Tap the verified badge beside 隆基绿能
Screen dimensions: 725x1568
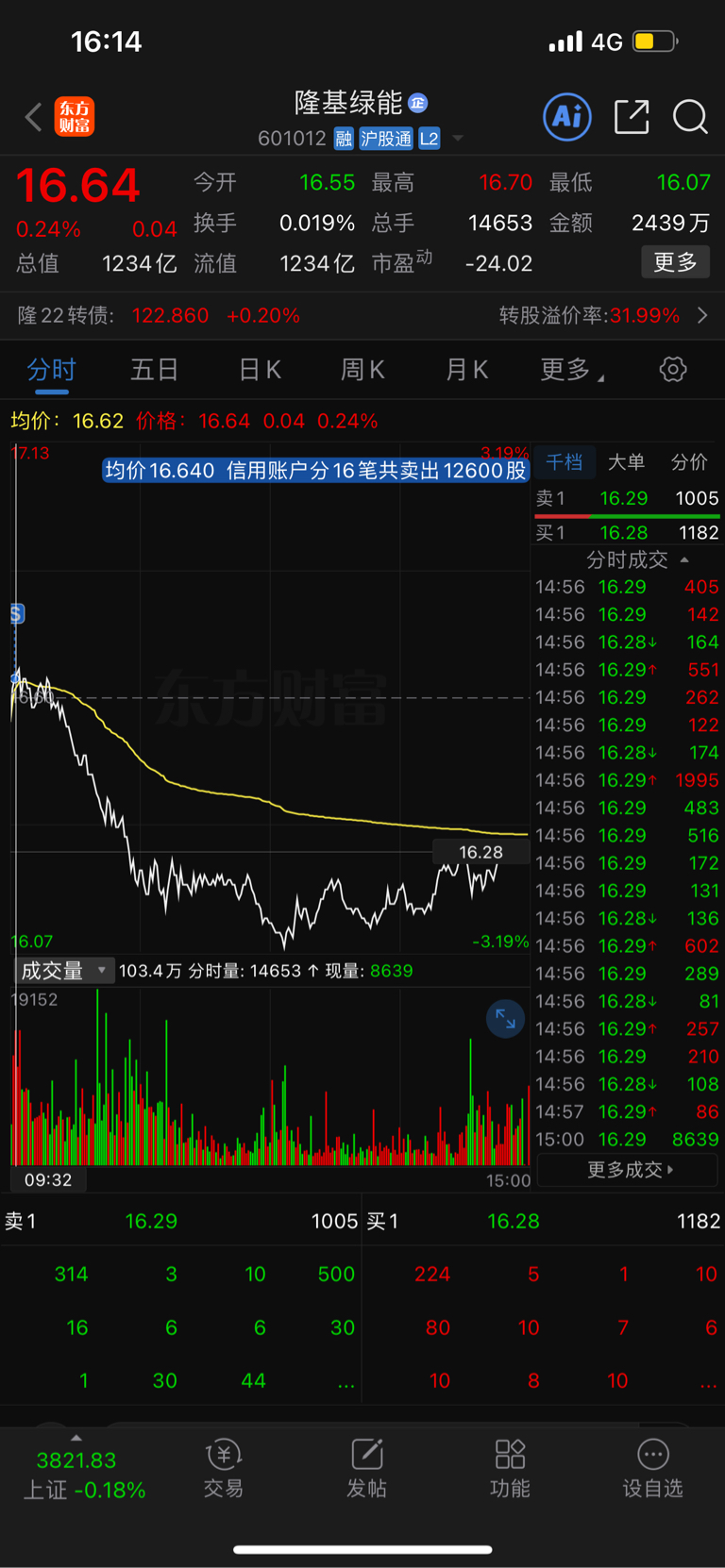click(x=418, y=102)
